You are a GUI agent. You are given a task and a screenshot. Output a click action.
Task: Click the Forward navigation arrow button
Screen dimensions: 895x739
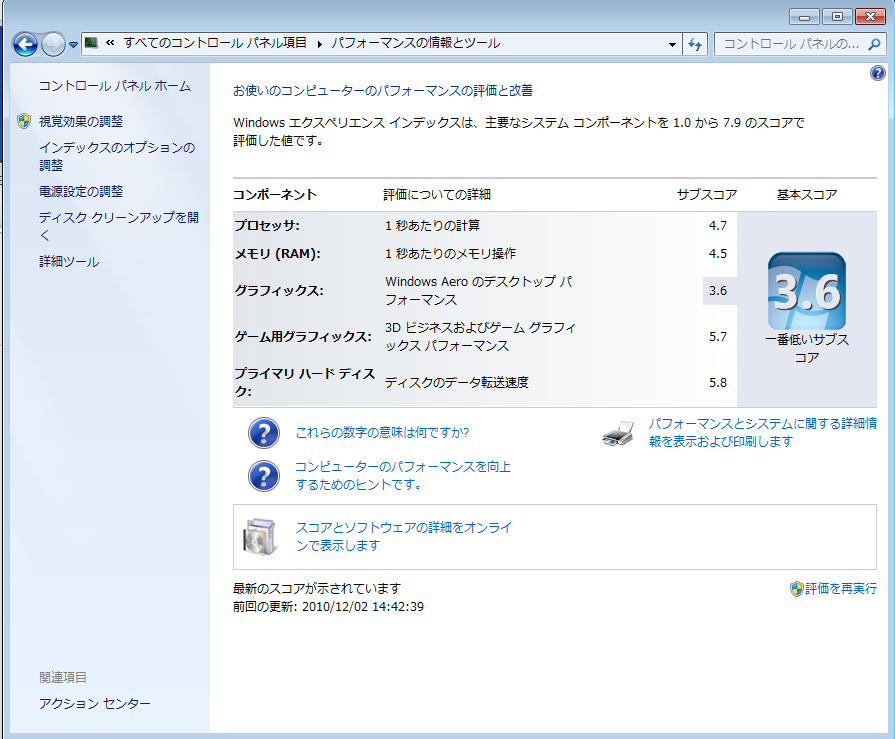tap(54, 44)
